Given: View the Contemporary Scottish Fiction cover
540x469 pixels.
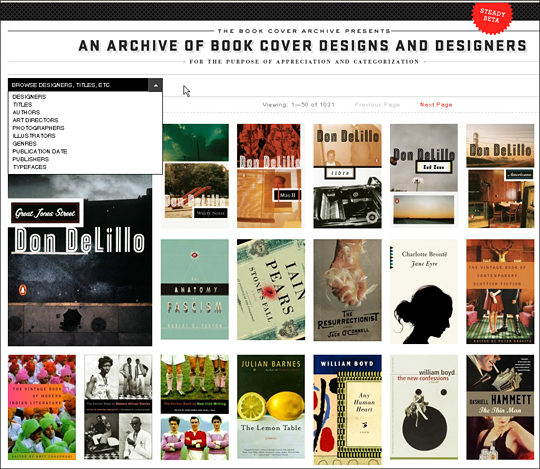Looking at the screenshot, I should click(x=500, y=292).
